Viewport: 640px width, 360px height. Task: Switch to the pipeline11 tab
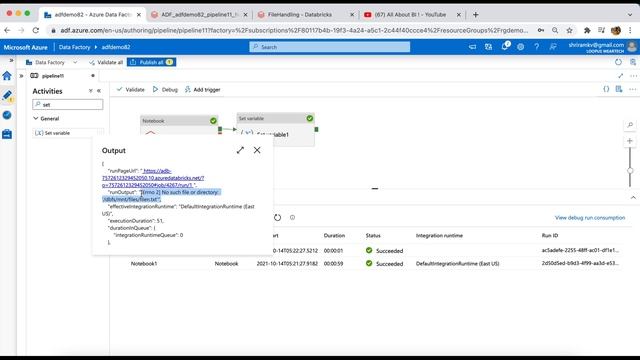53,76
